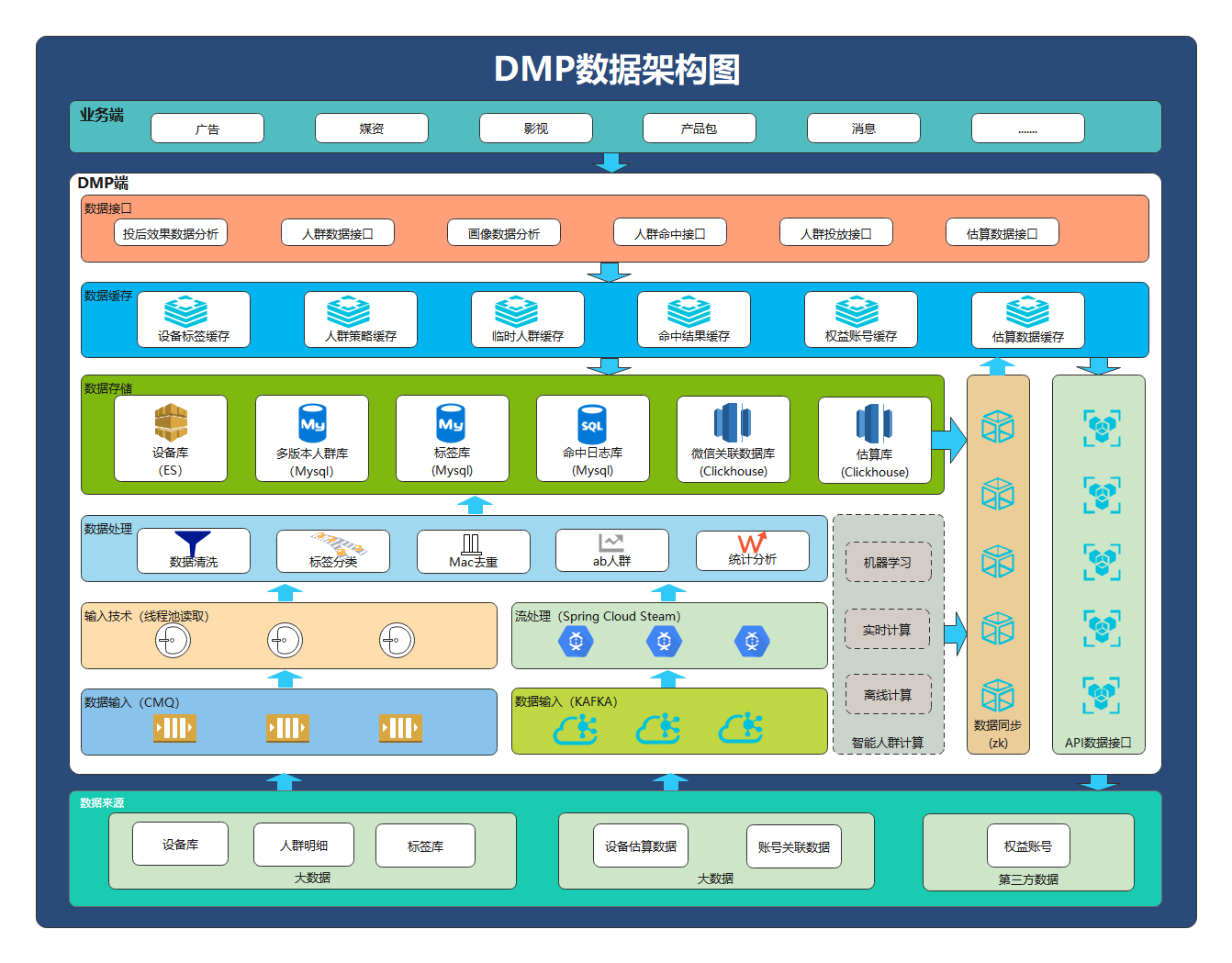Click the middle Spring Cloud Stream hexagon icon
Image resolution: width=1232 pixels, height=963 pixels.
click(x=664, y=640)
